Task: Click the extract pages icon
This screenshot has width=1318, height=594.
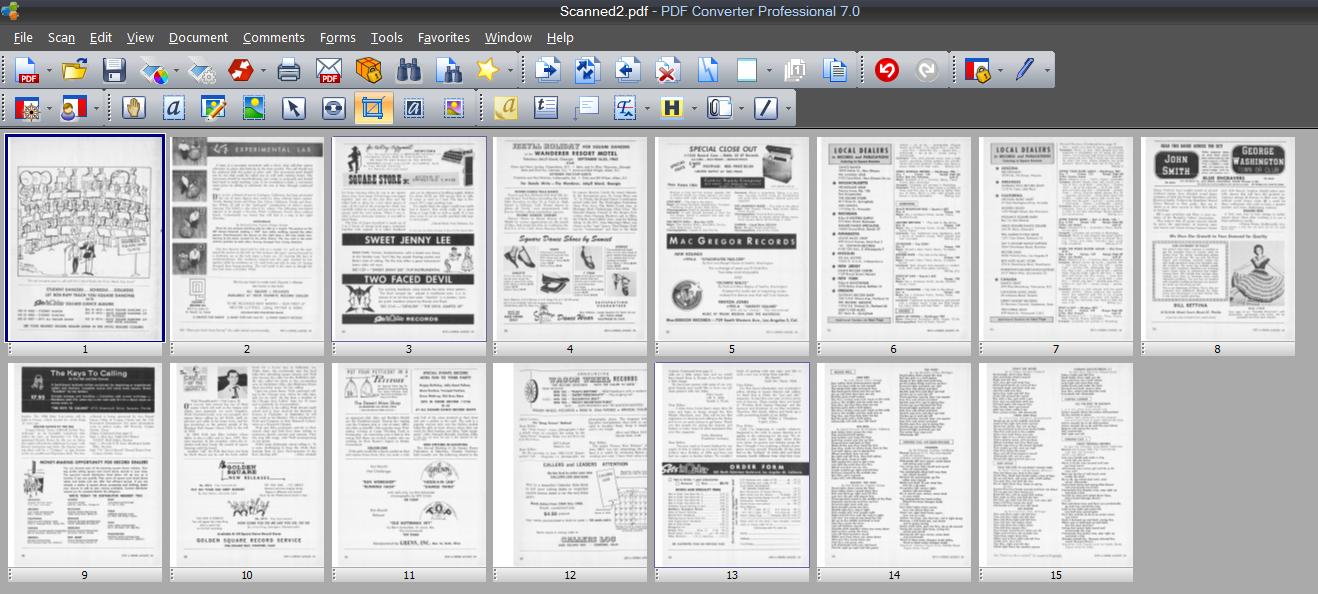Action: tap(627, 70)
